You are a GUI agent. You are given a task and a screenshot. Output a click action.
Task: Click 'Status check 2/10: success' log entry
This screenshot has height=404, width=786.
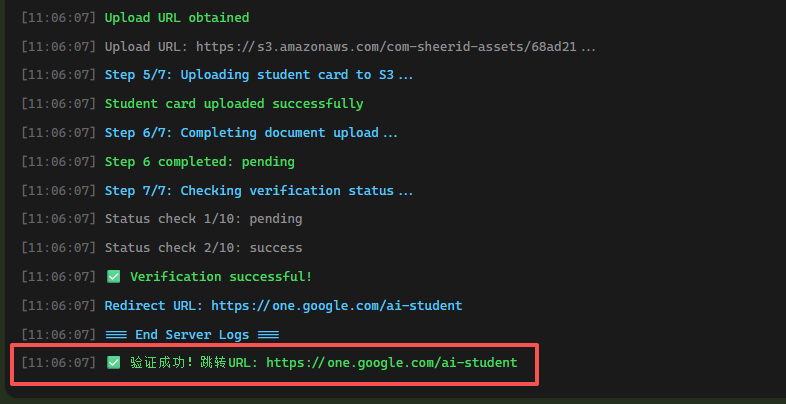(x=203, y=248)
